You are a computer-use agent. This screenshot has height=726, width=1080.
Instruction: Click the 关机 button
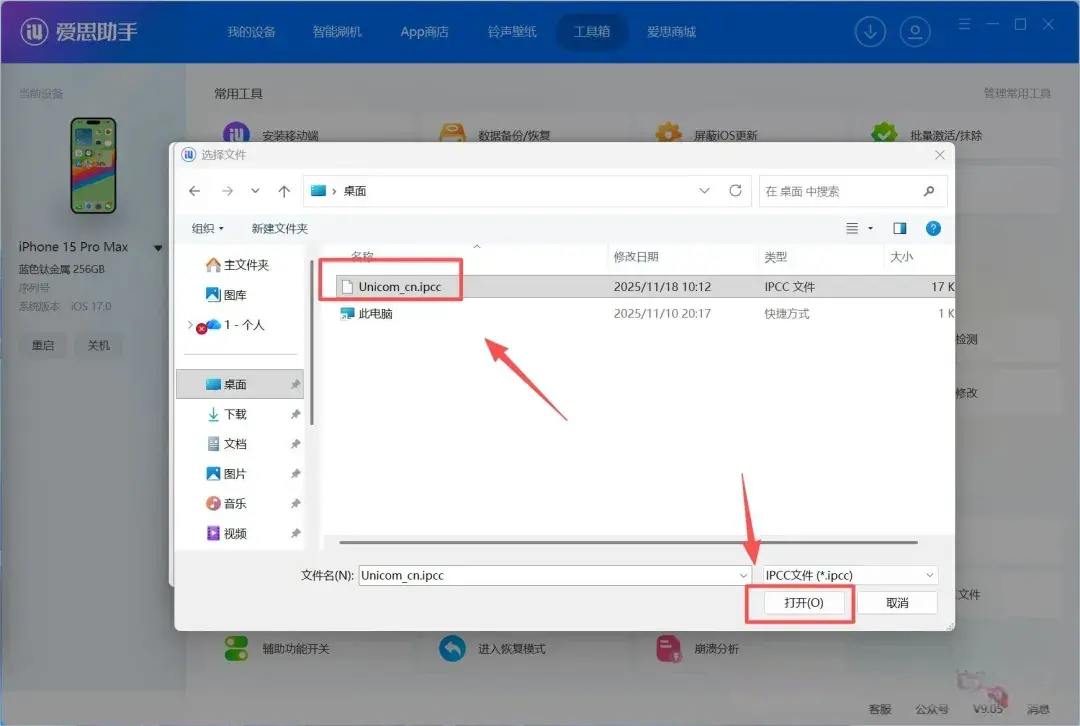pos(98,345)
